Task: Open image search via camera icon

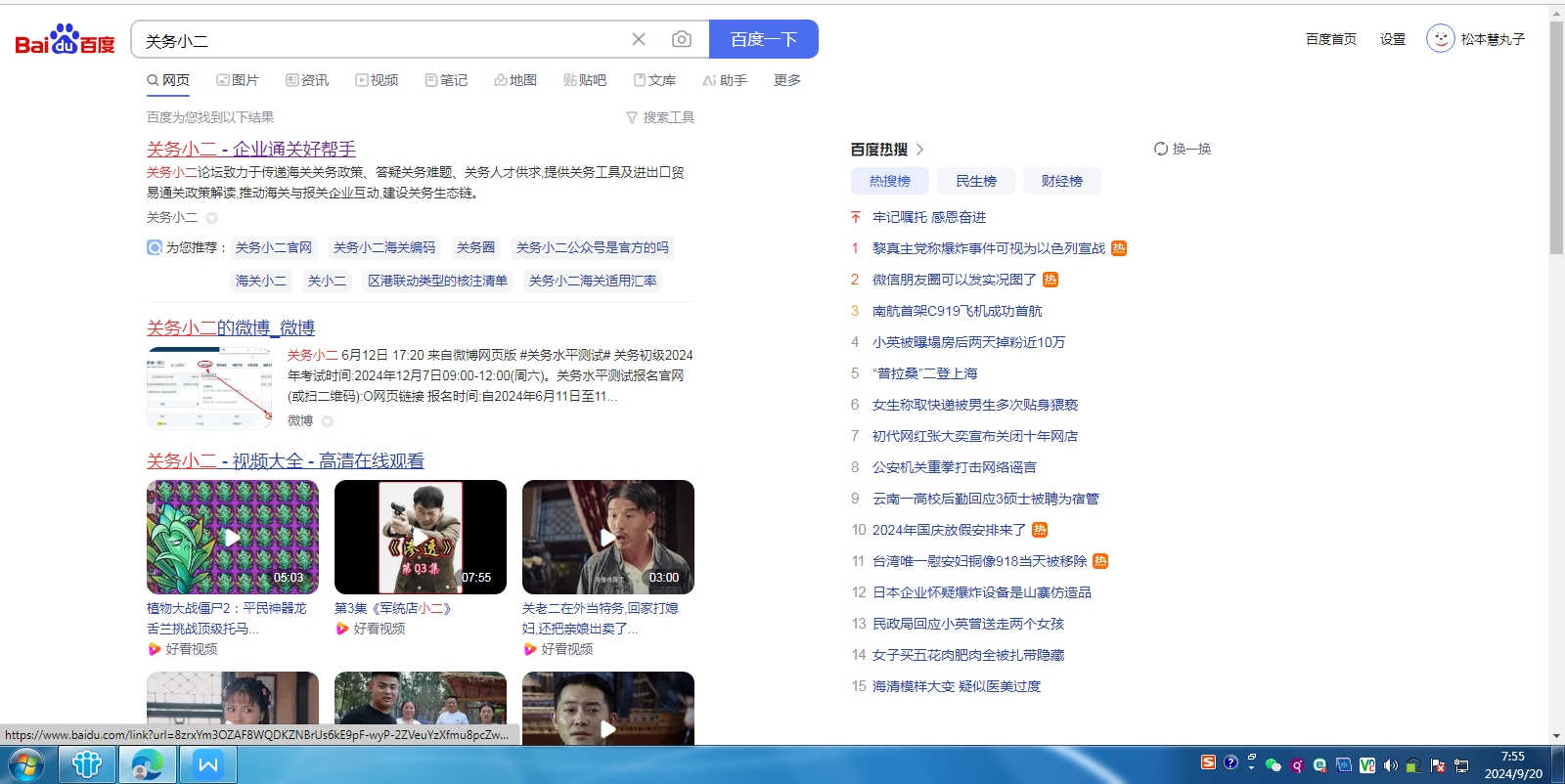Action: tap(682, 39)
